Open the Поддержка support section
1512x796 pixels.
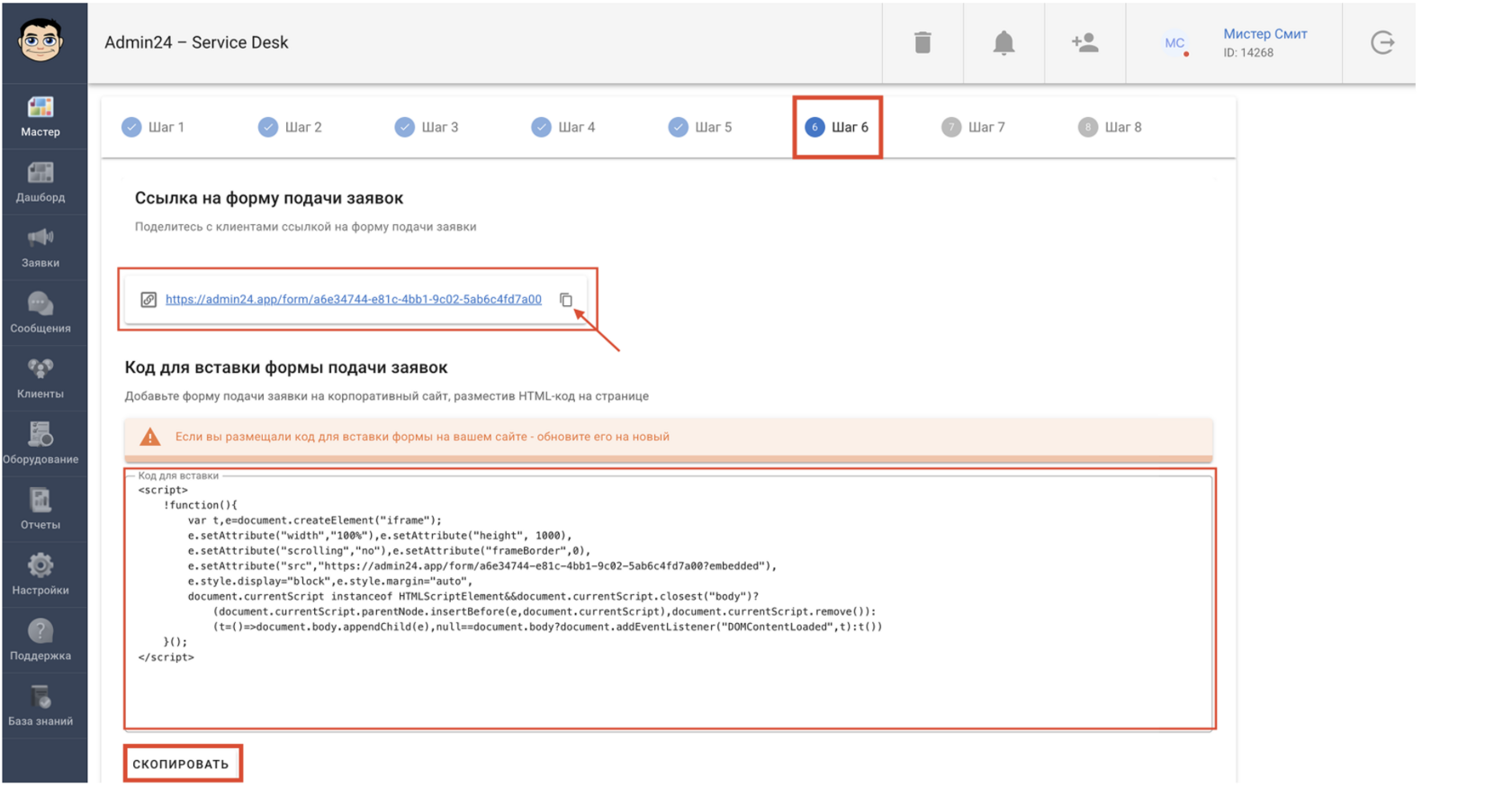pyautogui.click(x=40, y=641)
